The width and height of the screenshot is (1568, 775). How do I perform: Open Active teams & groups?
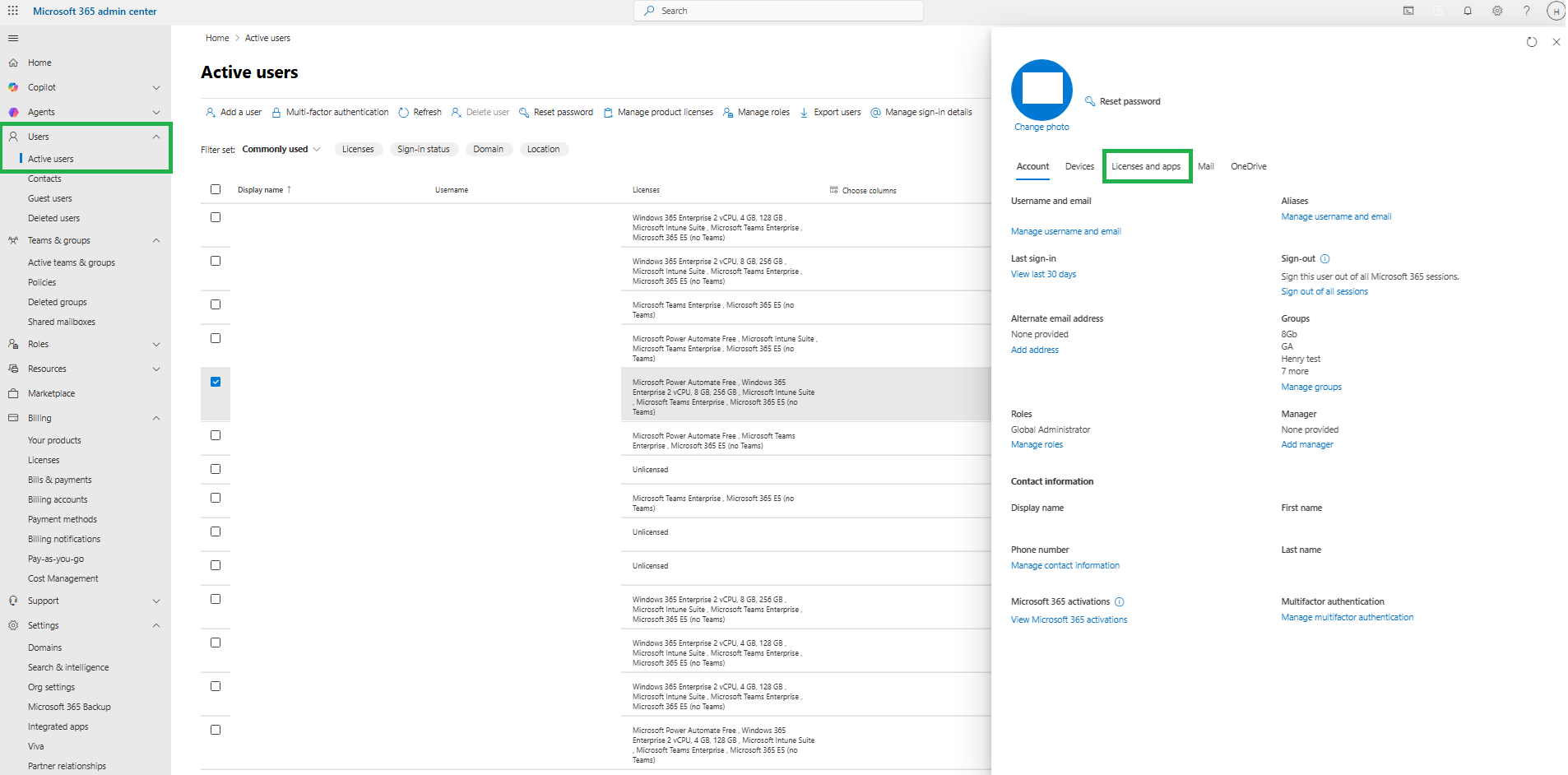point(72,262)
